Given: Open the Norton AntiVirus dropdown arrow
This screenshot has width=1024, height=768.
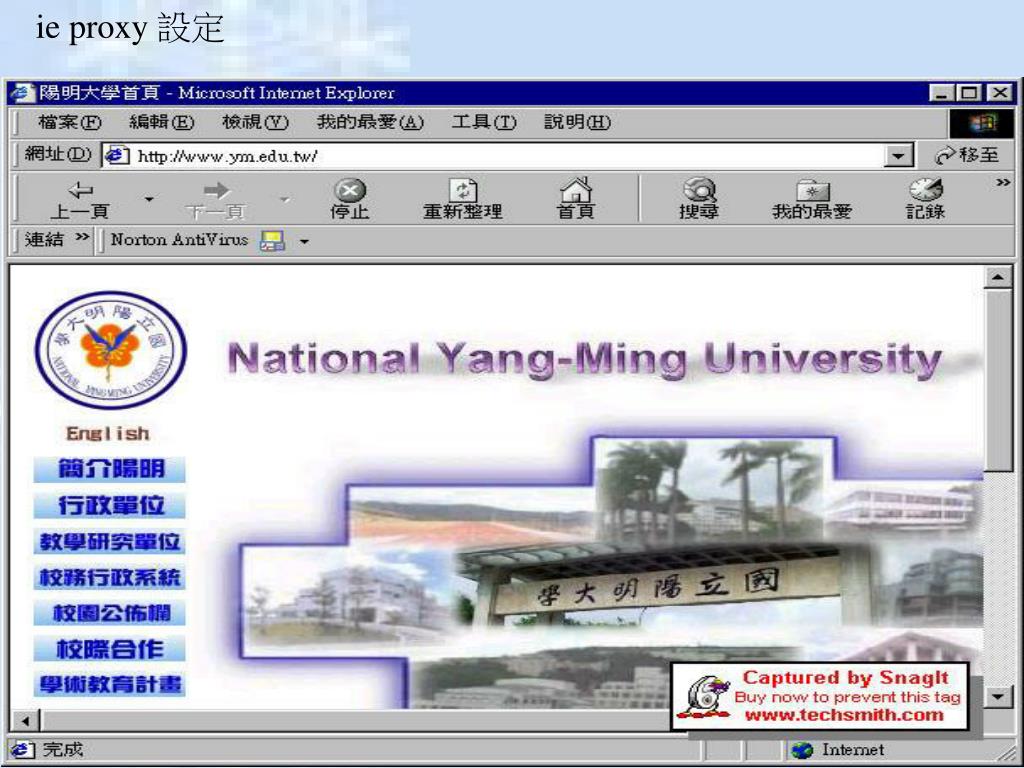Looking at the screenshot, I should click(x=304, y=242).
